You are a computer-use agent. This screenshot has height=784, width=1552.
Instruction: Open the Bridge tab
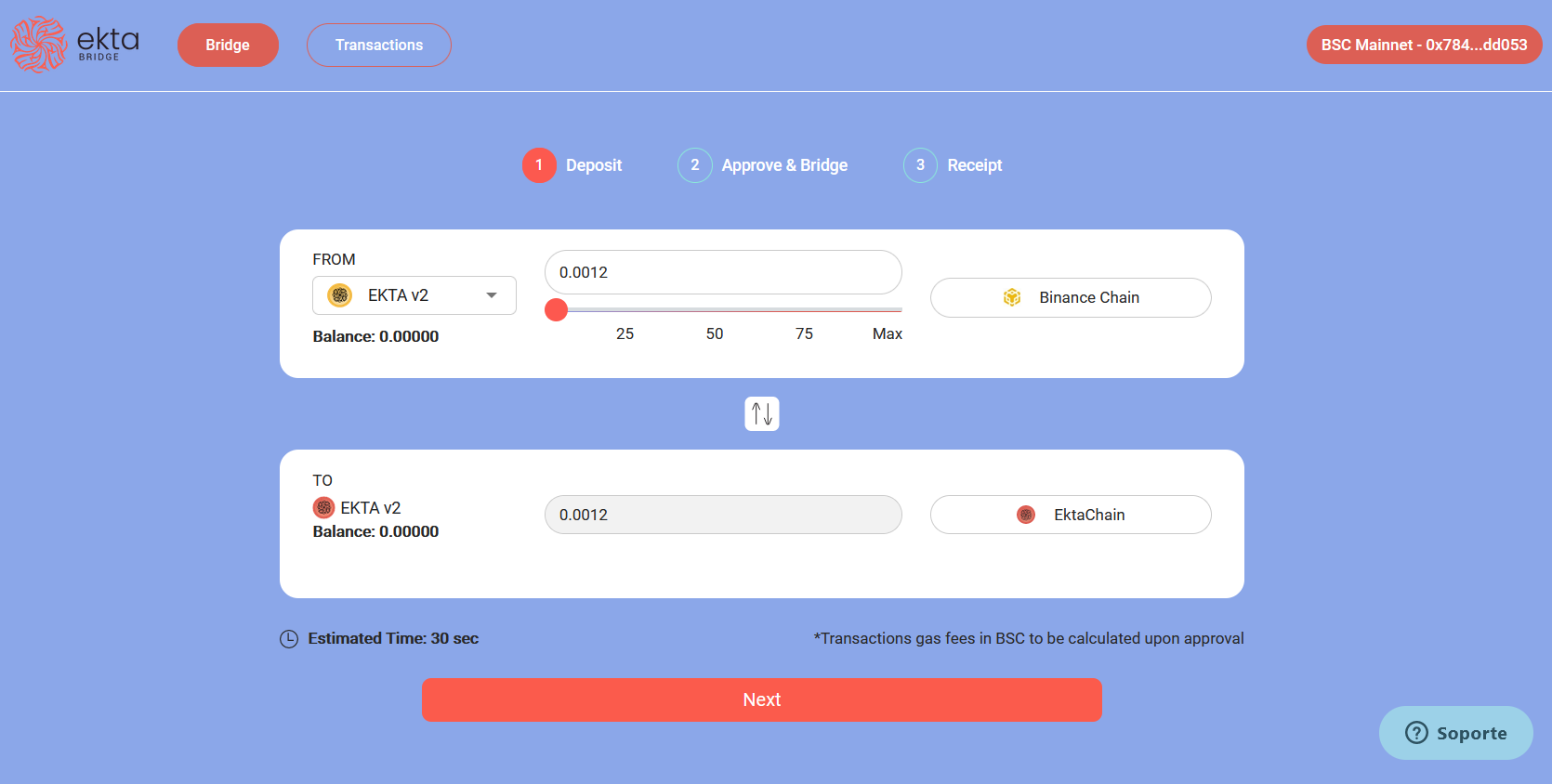pos(228,45)
